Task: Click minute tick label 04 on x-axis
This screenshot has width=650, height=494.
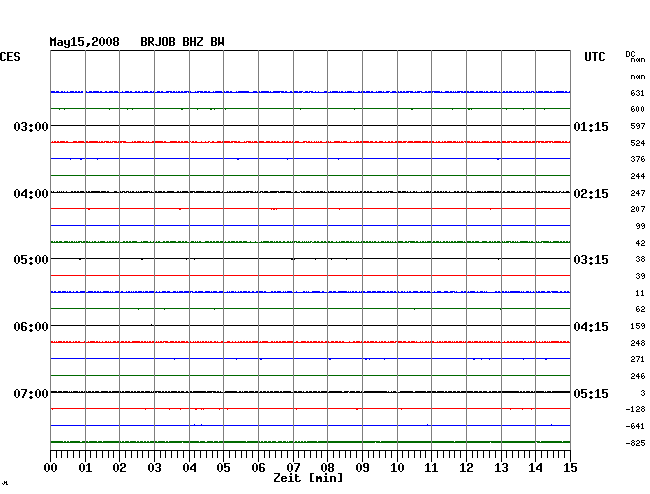Action: click(189, 468)
